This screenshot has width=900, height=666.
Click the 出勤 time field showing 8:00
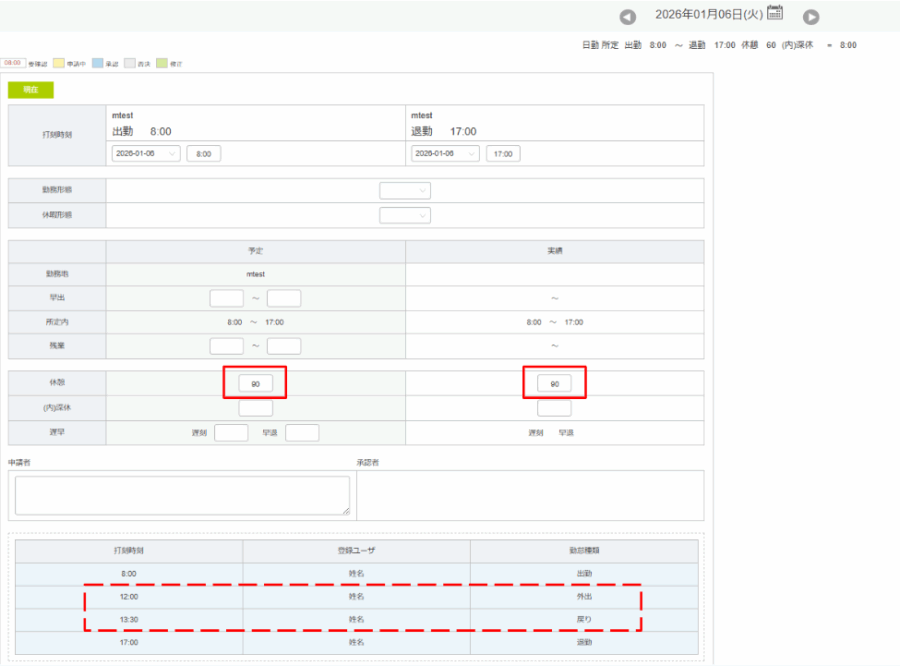[204, 154]
